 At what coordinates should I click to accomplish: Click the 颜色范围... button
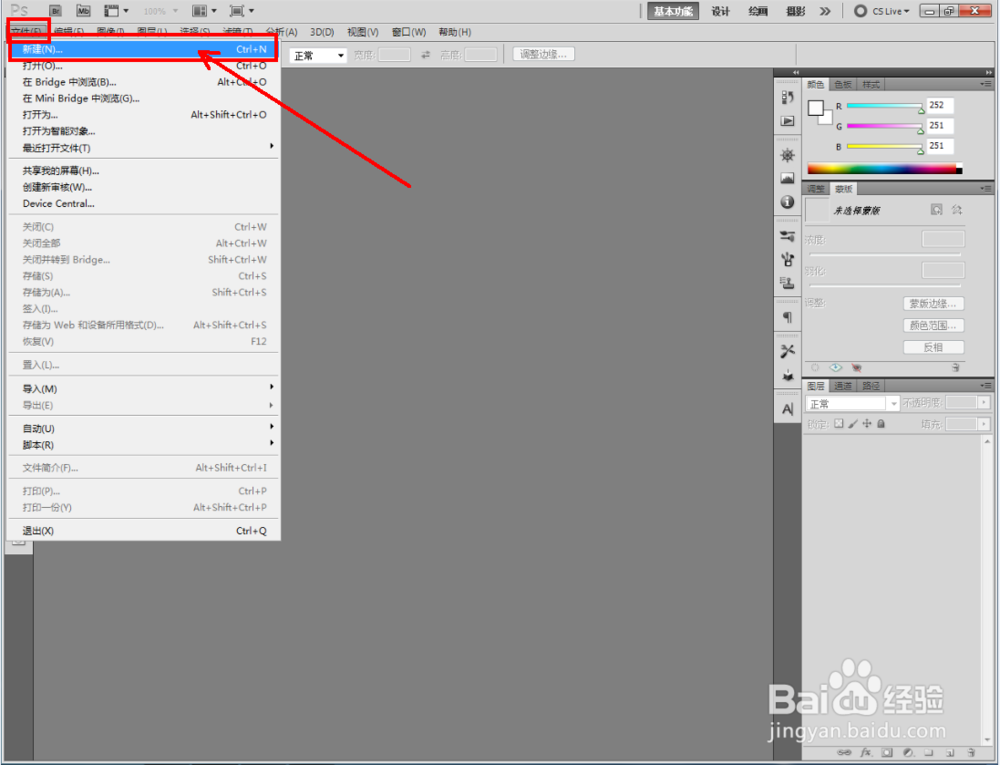933,325
